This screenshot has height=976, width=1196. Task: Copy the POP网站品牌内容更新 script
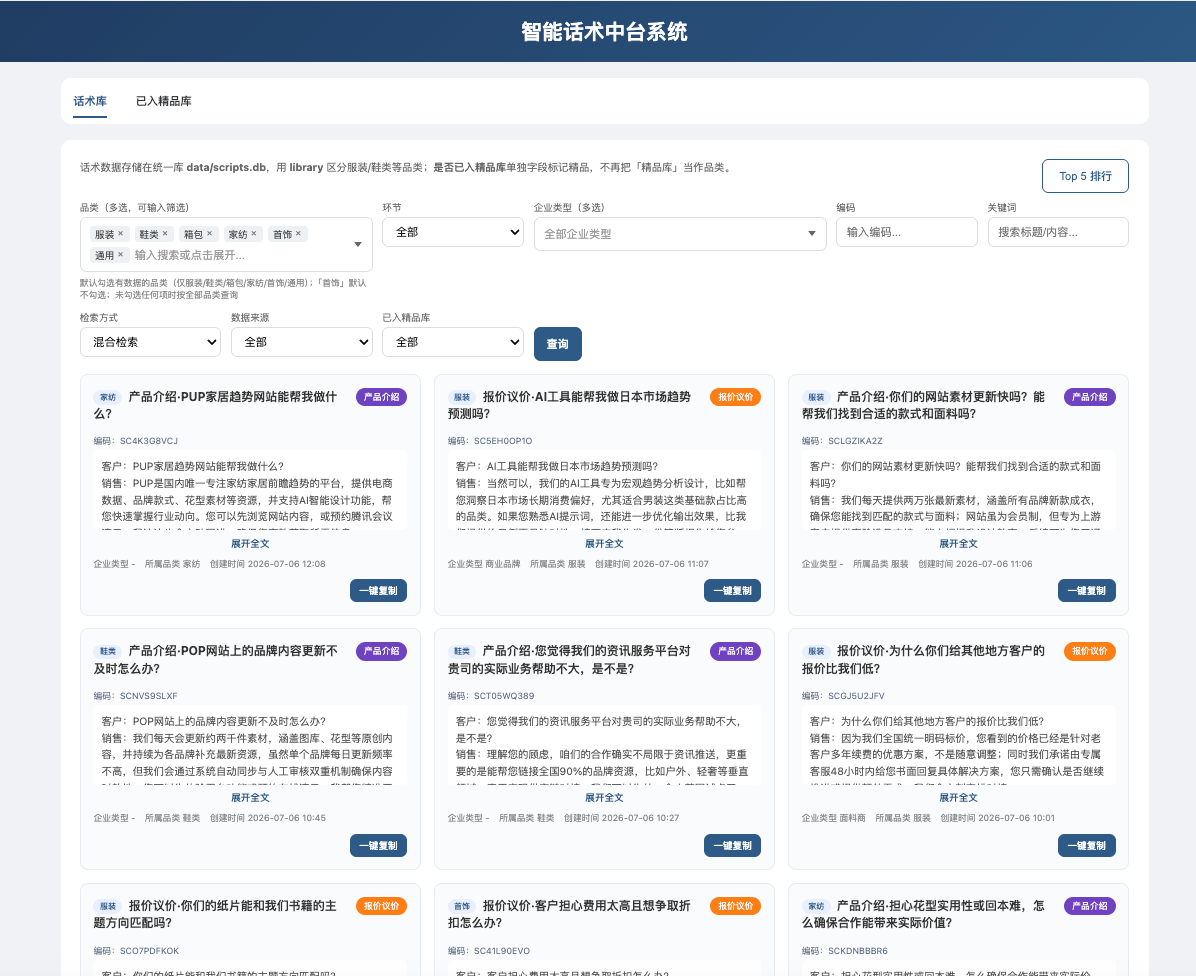[378, 845]
